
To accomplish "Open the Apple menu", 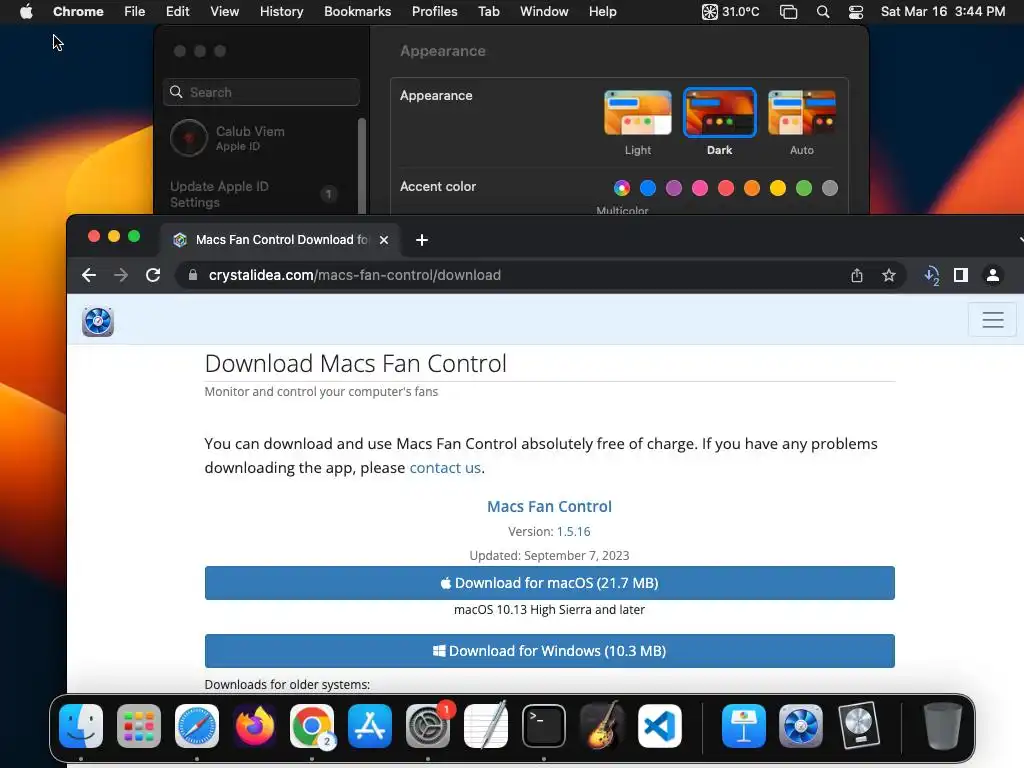I will tap(26, 12).
